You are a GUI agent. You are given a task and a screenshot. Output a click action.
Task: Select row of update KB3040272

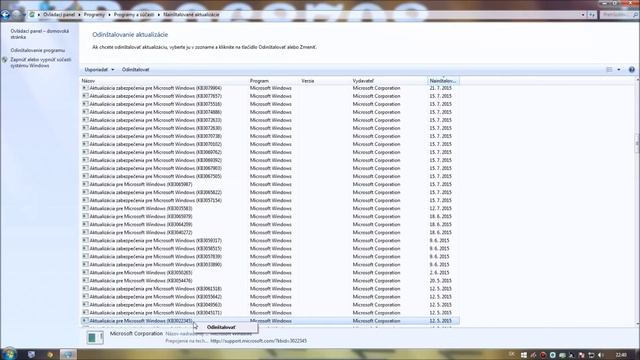click(x=270, y=232)
